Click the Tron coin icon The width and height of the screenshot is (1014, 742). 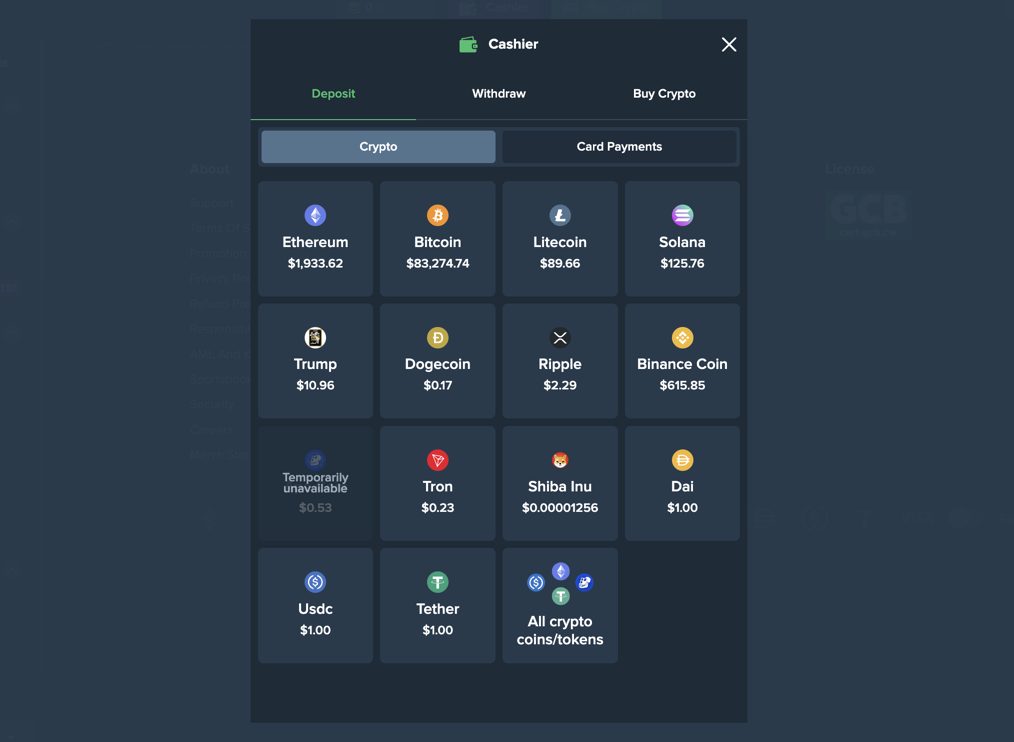pyautogui.click(x=438, y=460)
